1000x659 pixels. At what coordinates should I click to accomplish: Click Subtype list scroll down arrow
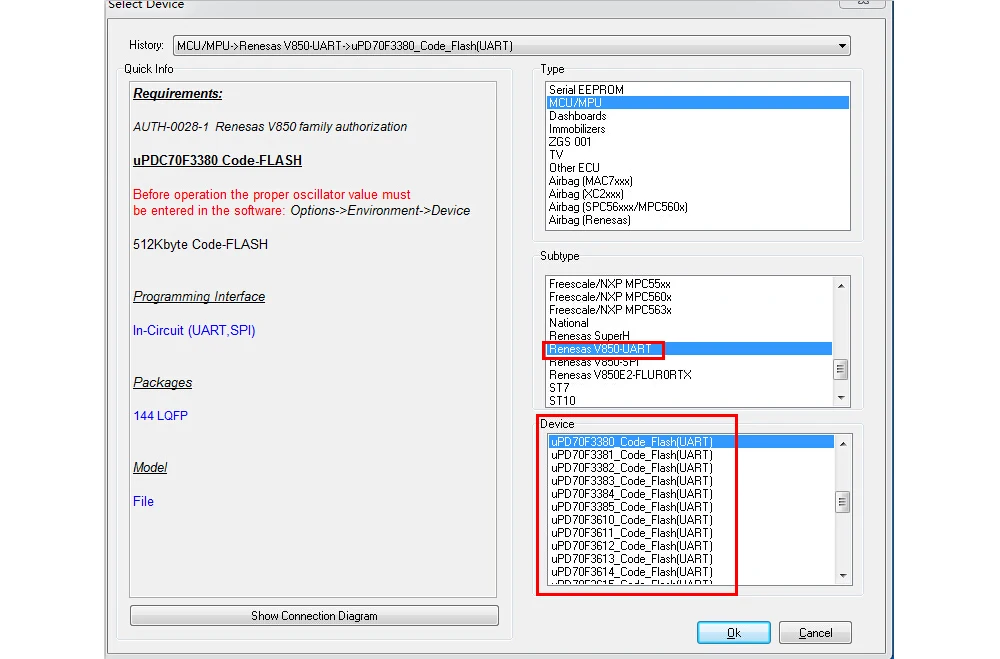pos(841,398)
